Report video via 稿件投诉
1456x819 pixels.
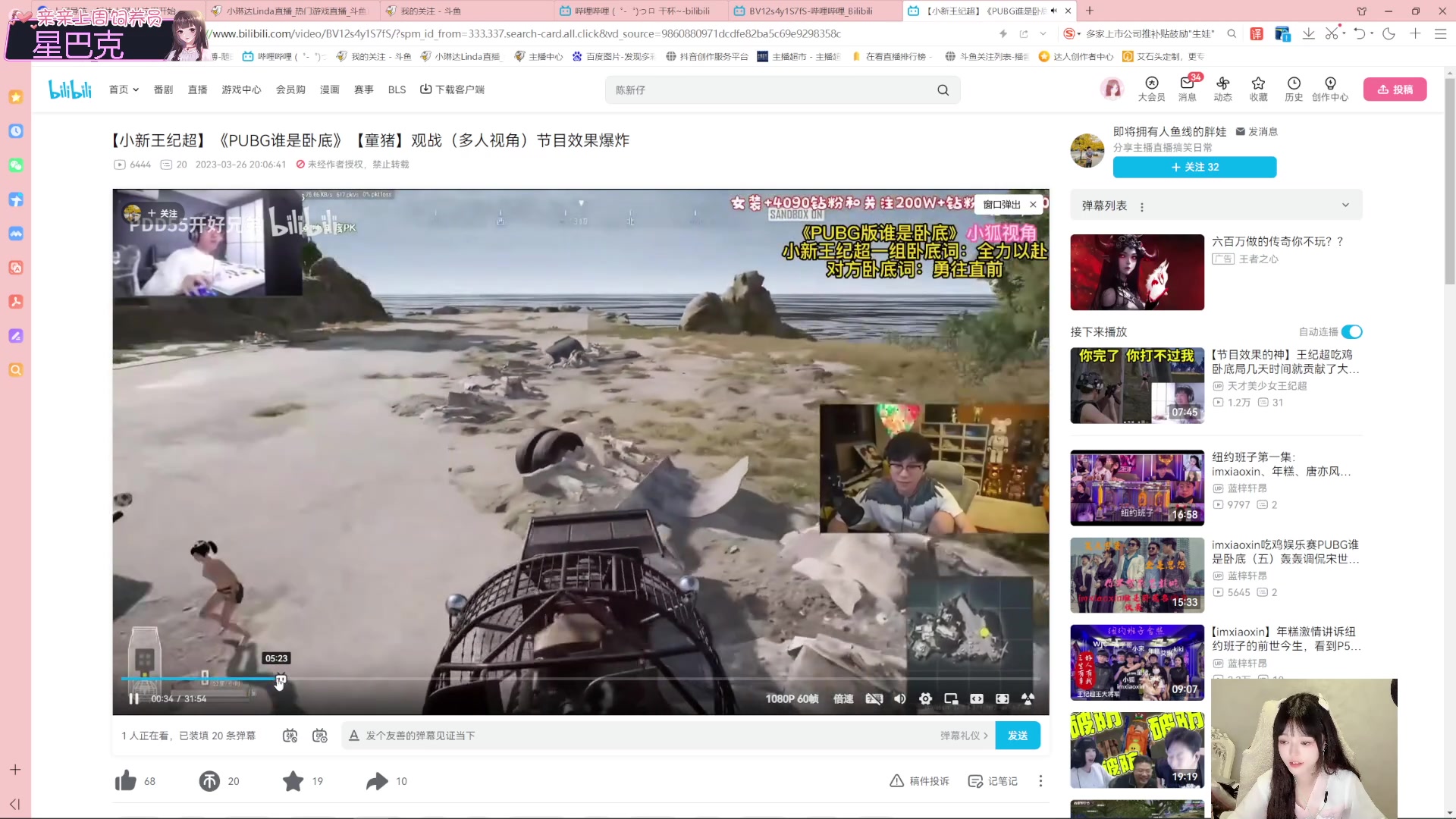click(919, 781)
